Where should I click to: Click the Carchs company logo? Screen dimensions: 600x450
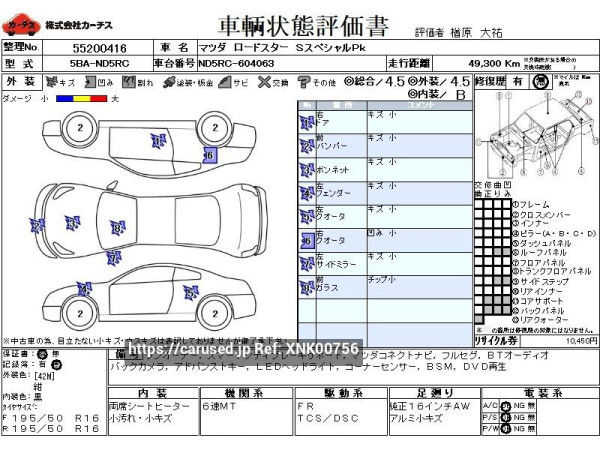pyautogui.click(x=17, y=23)
